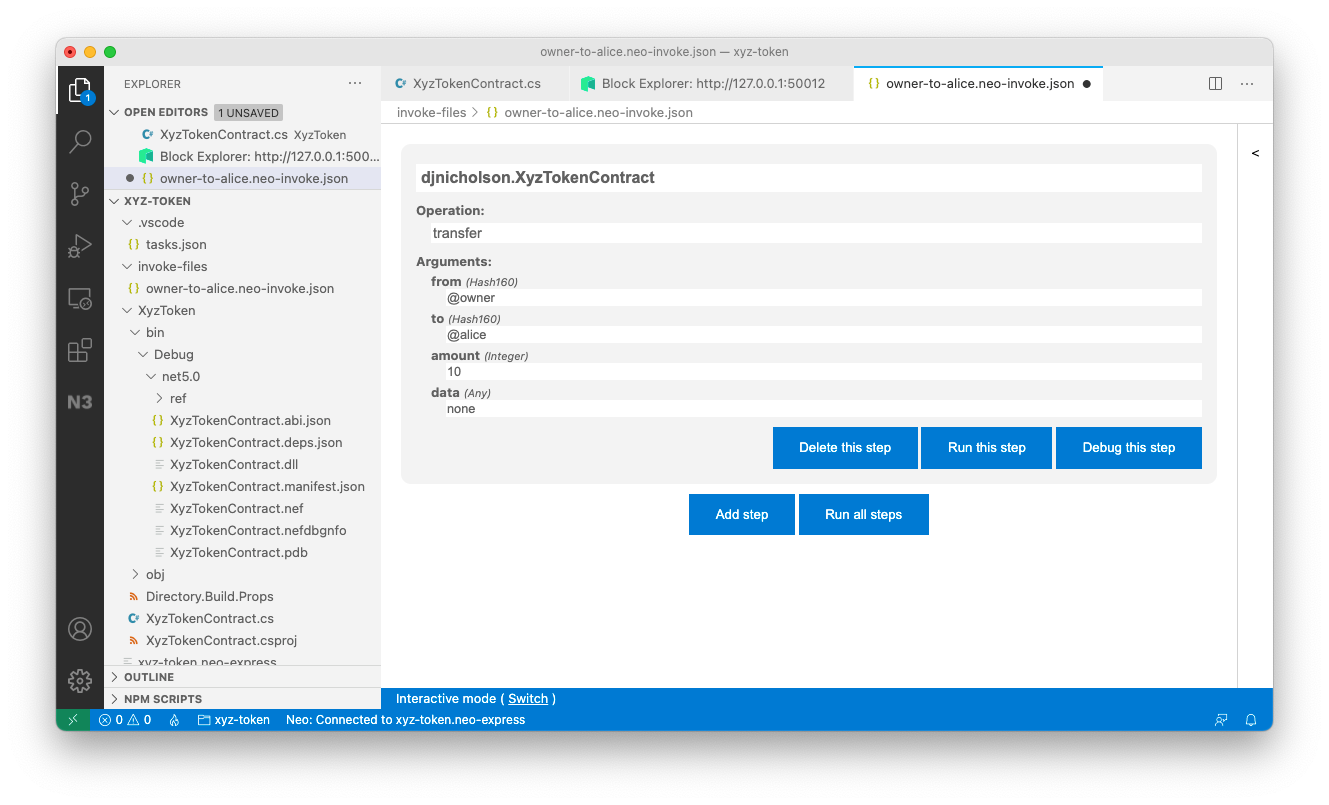The image size is (1329, 805).
Task: Collapse the XyzToken folder
Action: (127, 310)
